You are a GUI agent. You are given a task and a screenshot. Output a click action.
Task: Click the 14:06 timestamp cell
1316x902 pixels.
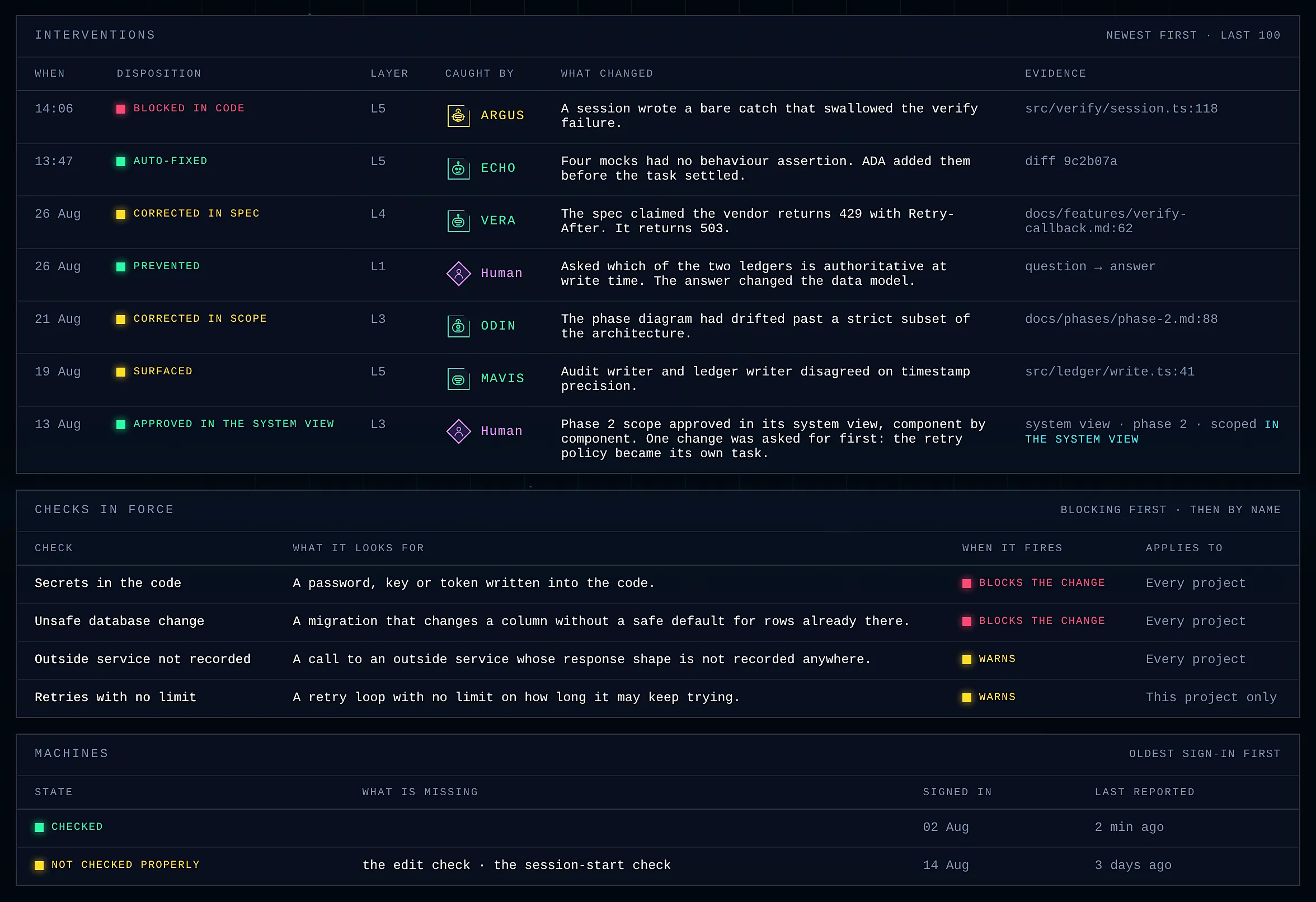54,109
